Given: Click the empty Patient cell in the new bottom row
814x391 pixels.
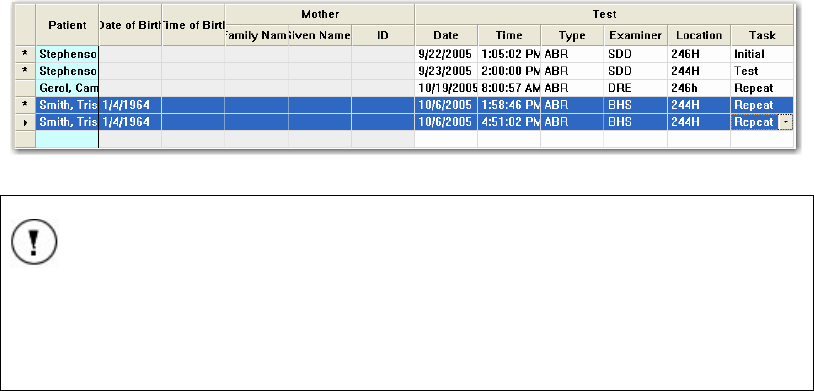Looking at the screenshot, I should (x=67, y=139).
